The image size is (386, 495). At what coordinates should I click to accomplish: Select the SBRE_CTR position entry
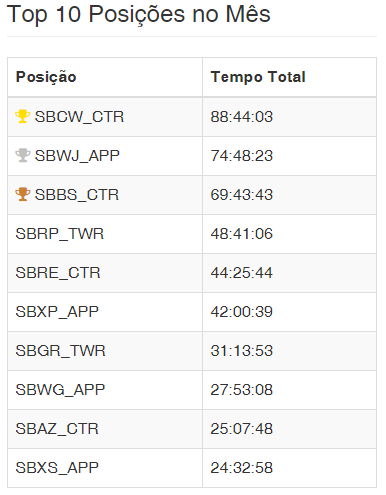(x=58, y=273)
